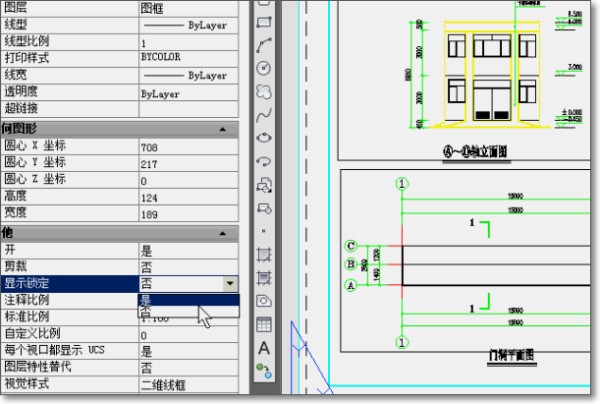600x404 pixels.
Task: Select the Arc draw tool
Action: coord(264,45)
